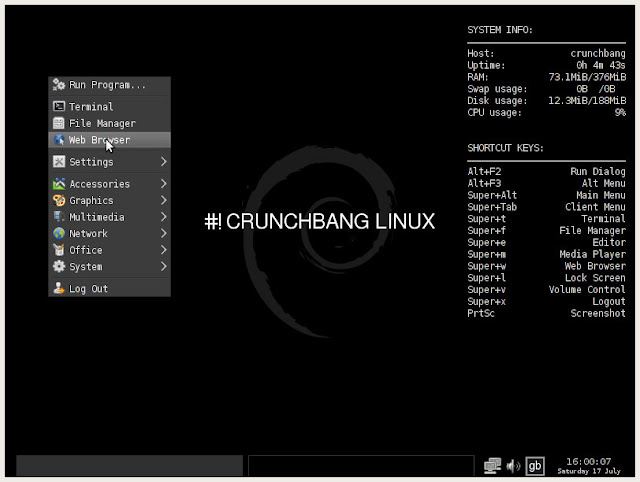The width and height of the screenshot is (640, 482).
Task: Select Log Out menu entry
Action: point(109,289)
